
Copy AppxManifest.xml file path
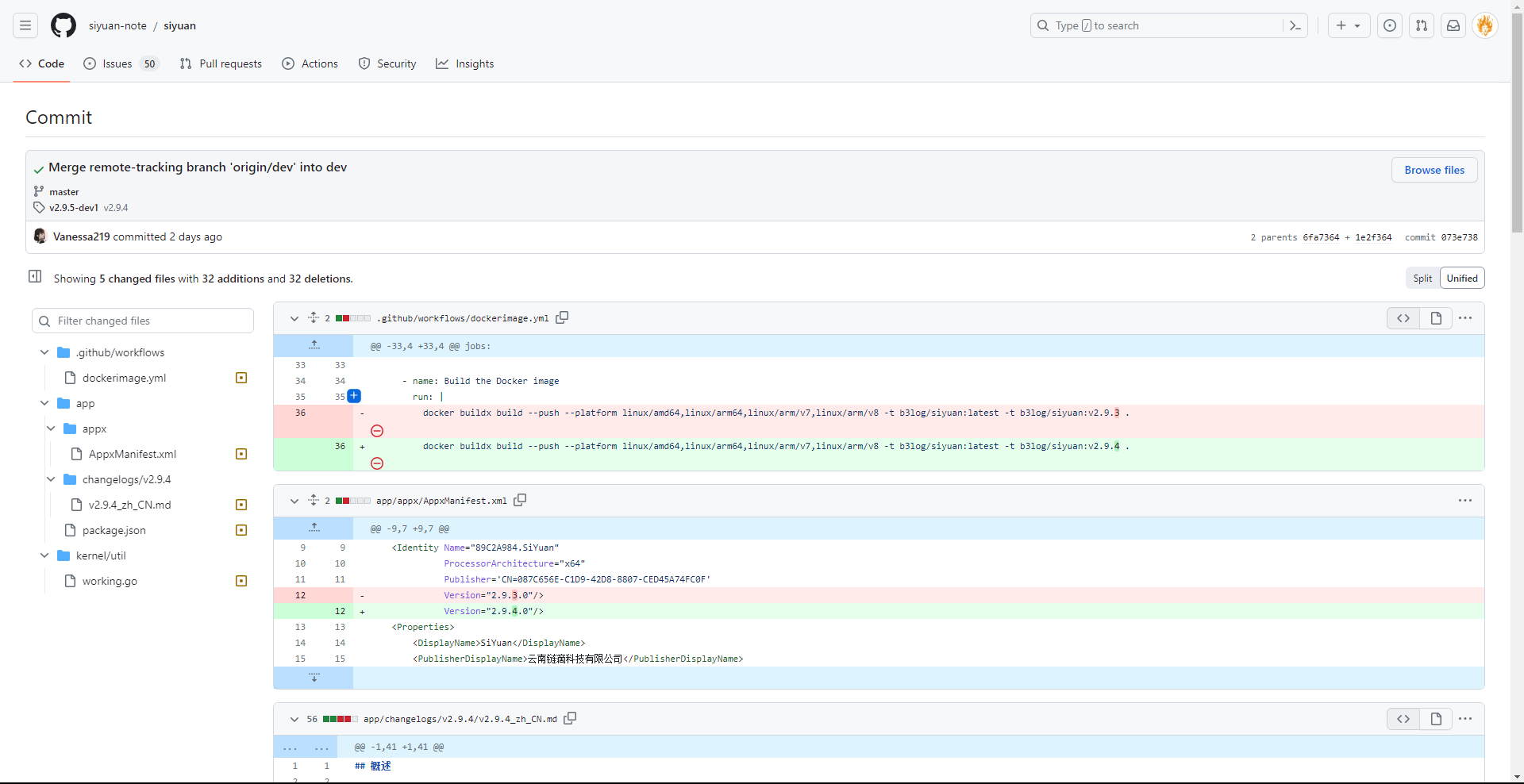click(520, 500)
